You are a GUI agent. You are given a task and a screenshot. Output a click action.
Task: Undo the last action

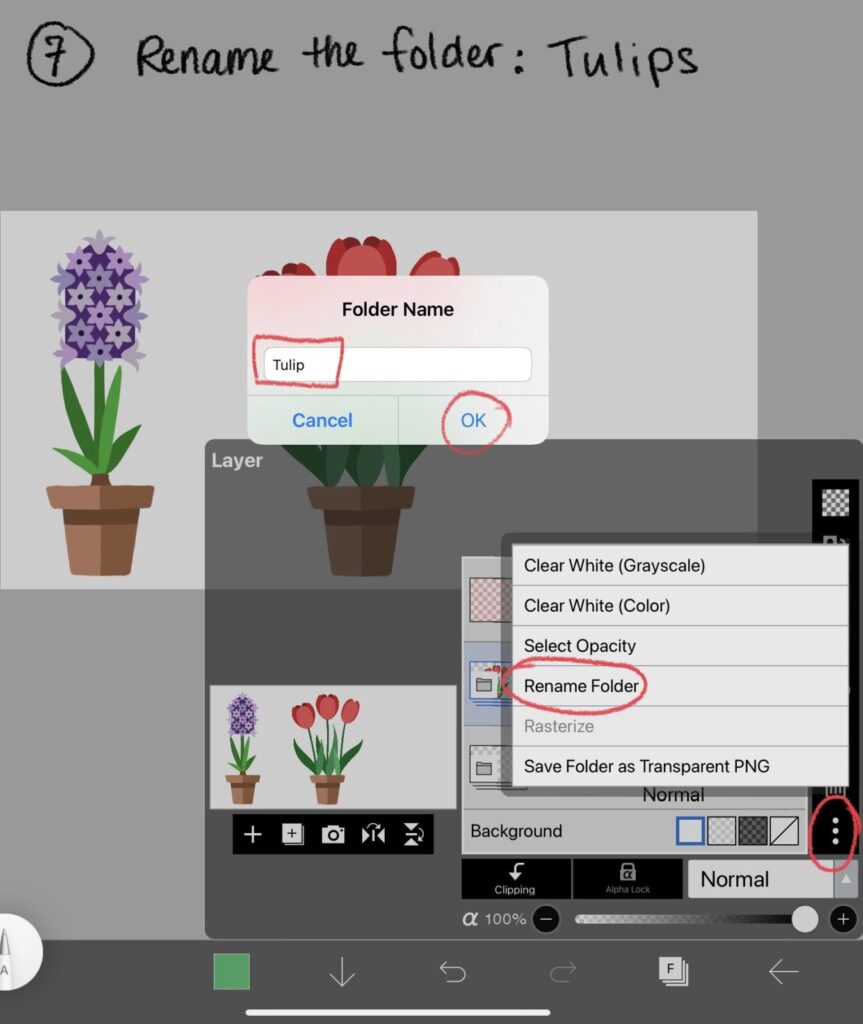click(x=453, y=971)
